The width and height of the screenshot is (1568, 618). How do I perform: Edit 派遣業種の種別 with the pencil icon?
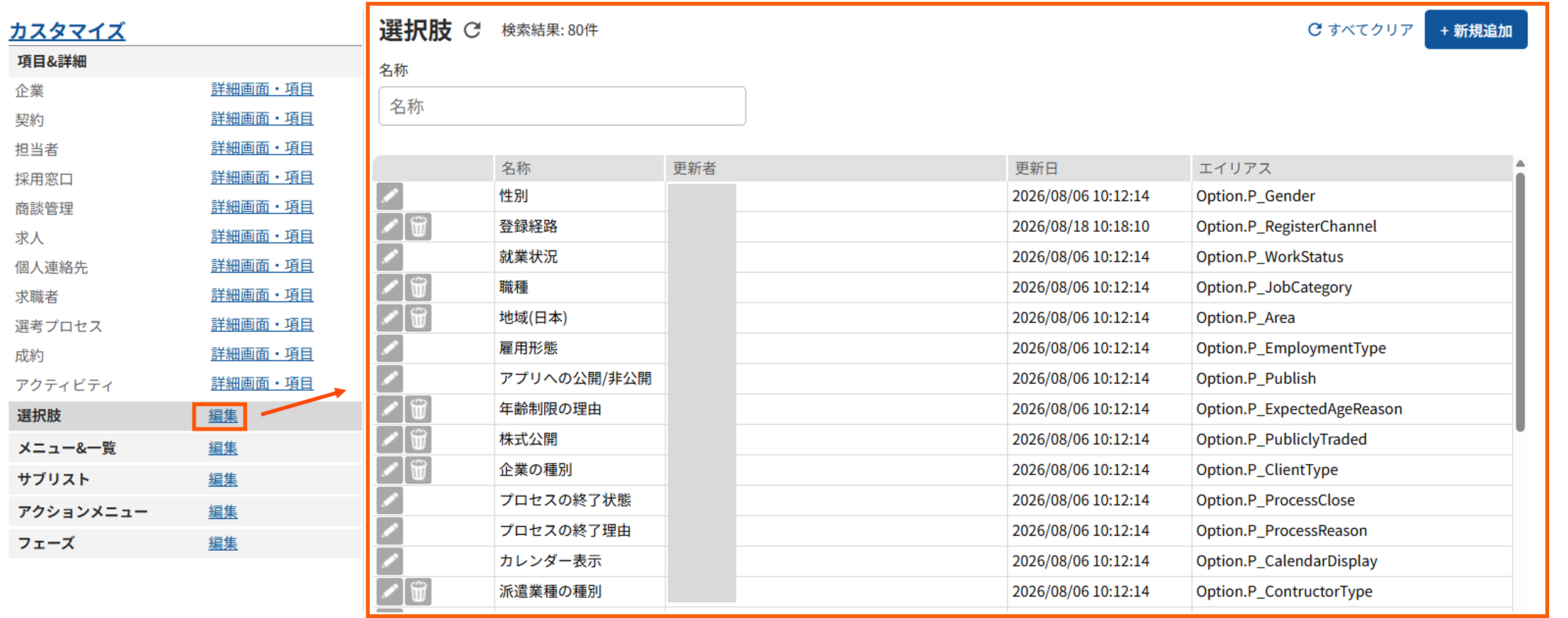tap(389, 592)
